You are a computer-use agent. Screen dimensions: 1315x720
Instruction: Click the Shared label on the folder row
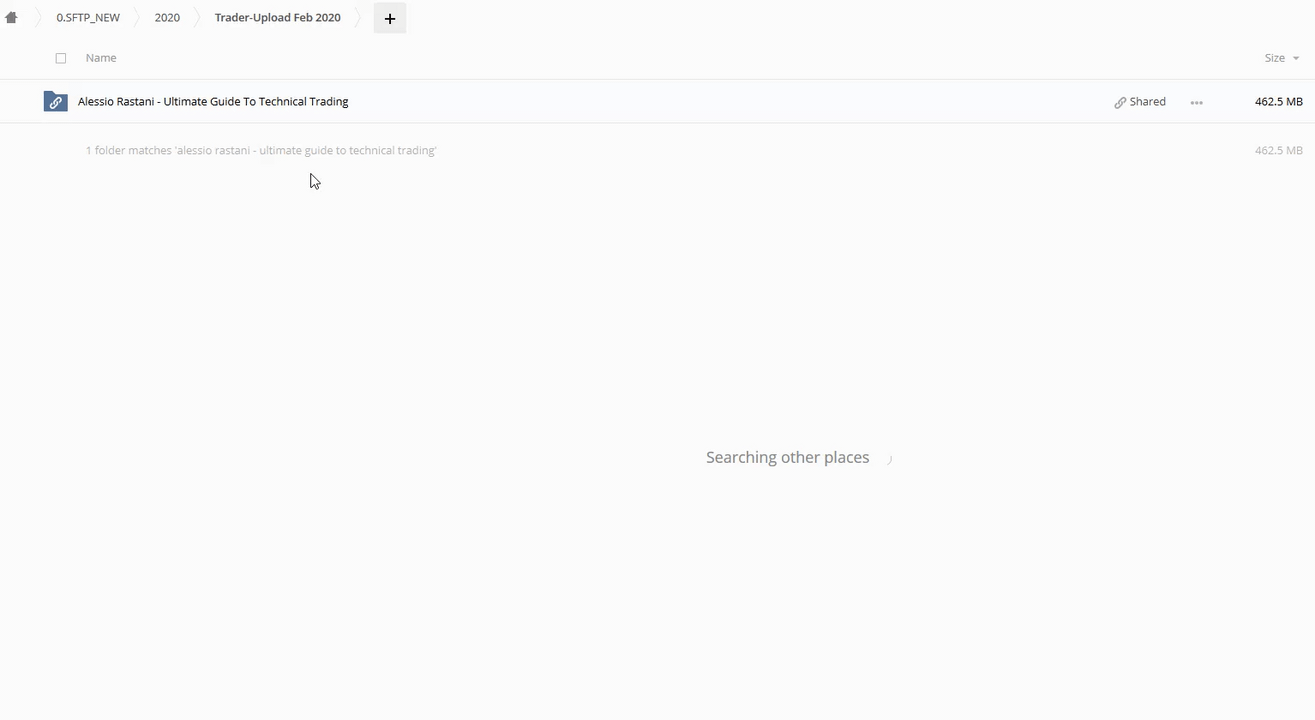[x=1147, y=102]
